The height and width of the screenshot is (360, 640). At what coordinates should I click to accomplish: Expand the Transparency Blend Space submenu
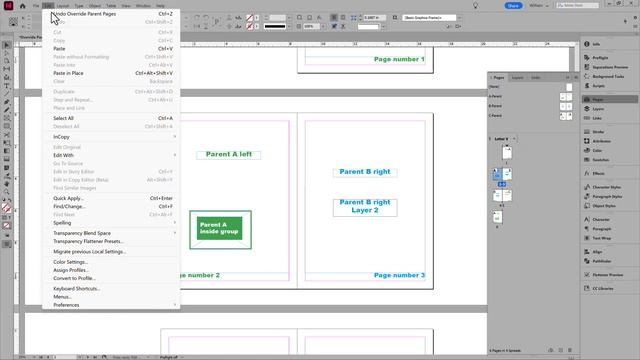(x=111, y=233)
